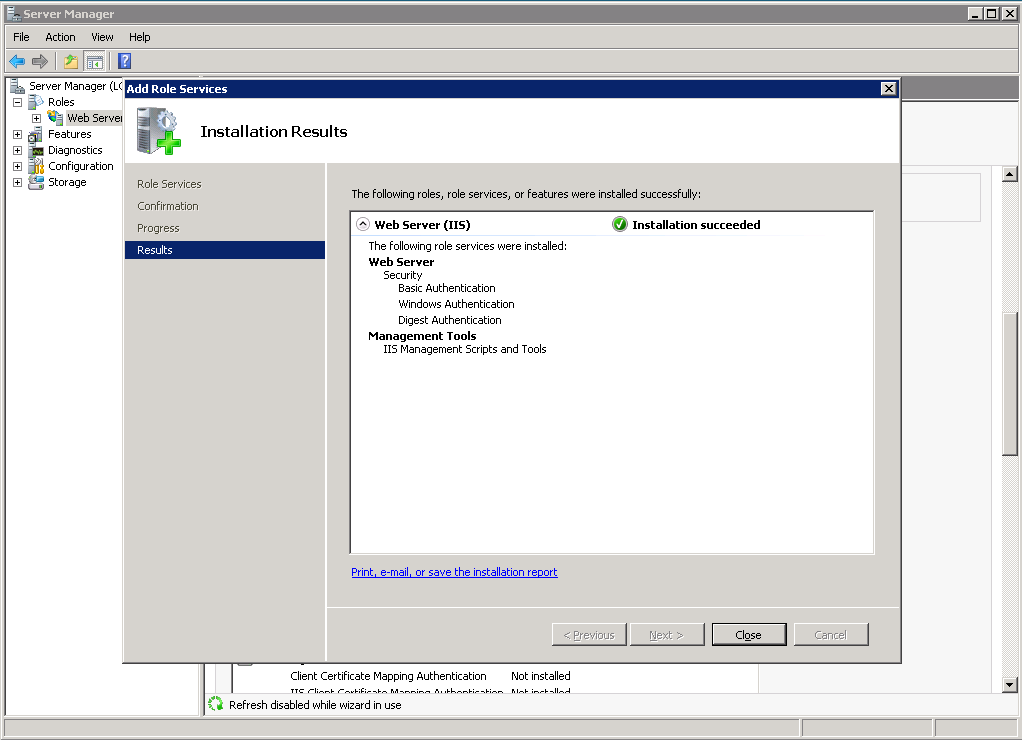Maximize the Server Manager window
The image size is (1022, 740).
991,14
